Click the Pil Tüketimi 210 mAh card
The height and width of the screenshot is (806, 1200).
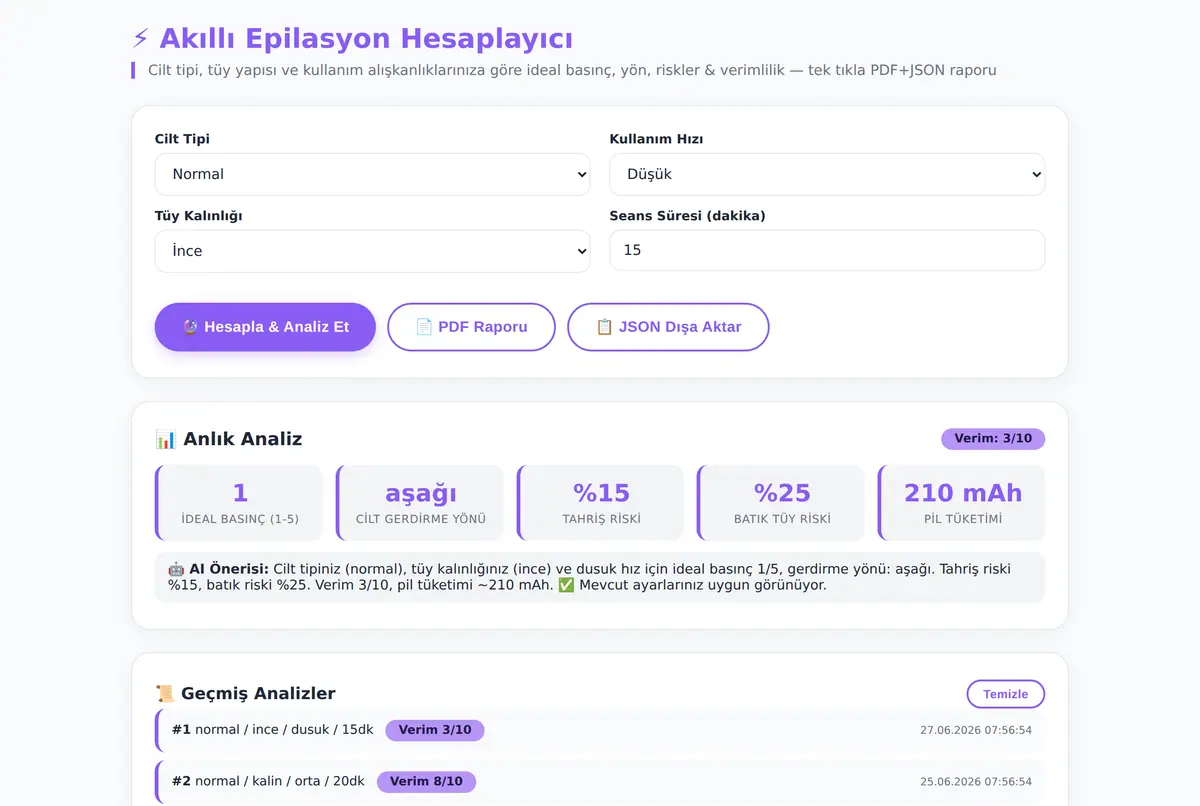(962, 503)
